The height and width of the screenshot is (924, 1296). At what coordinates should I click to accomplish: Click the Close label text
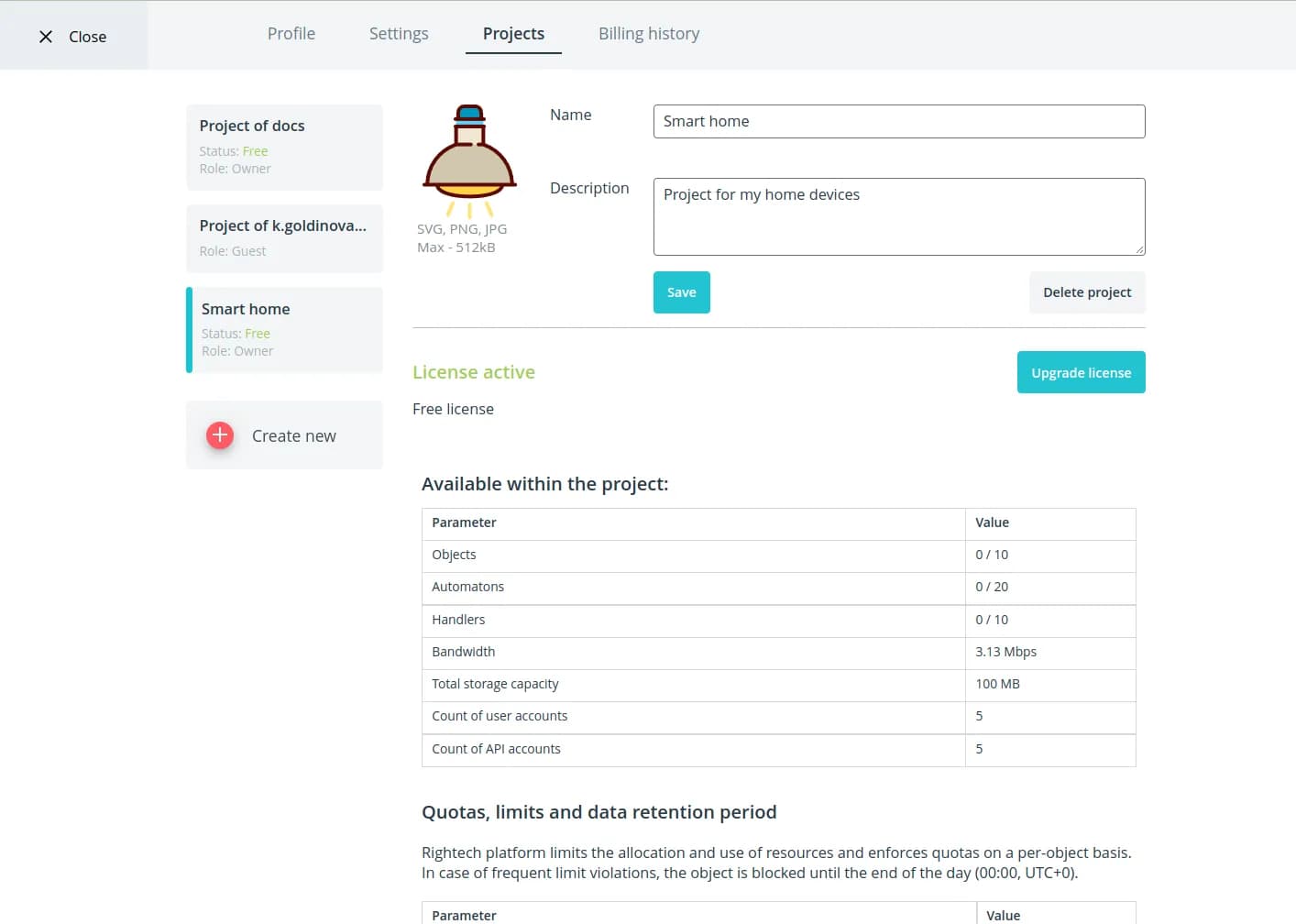click(88, 37)
